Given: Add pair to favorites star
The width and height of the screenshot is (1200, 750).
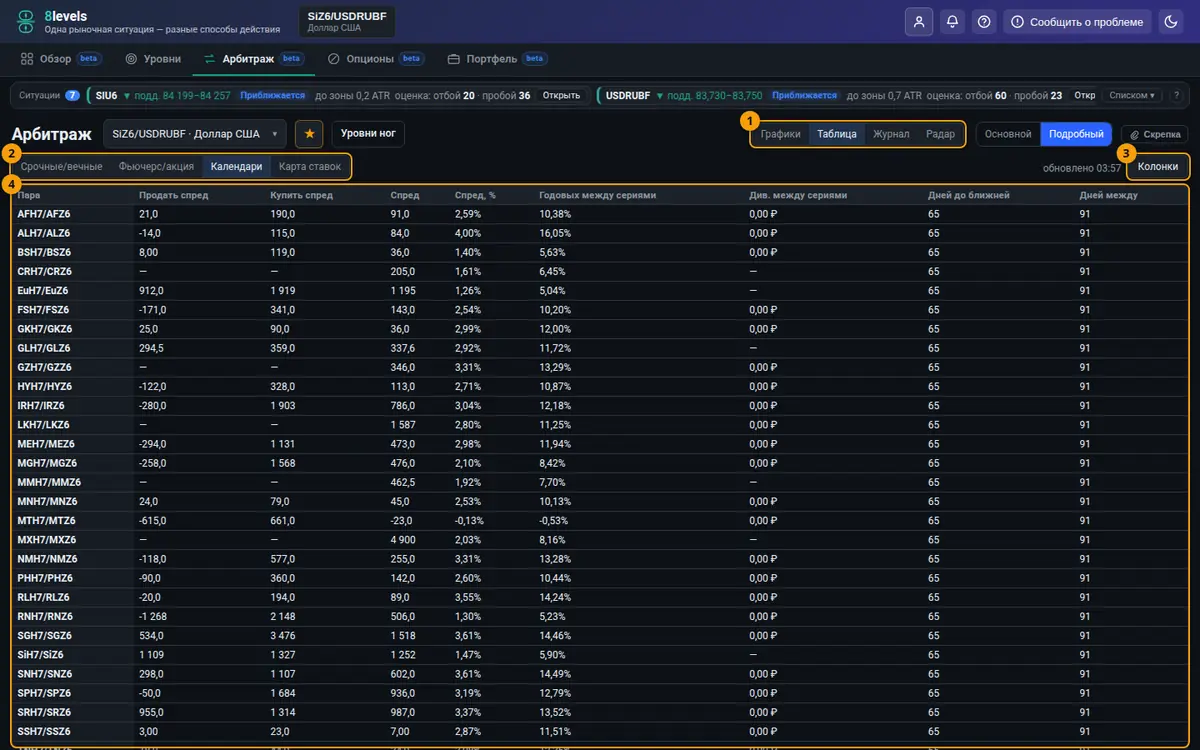Looking at the screenshot, I should click(x=309, y=133).
